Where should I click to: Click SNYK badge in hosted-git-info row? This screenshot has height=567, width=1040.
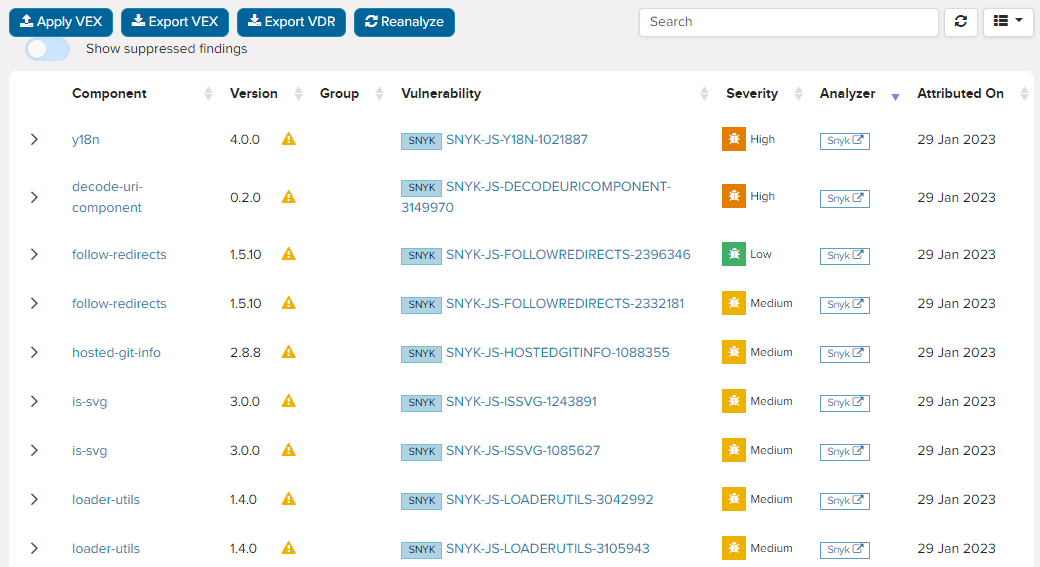pyautogui.click(x=421, y=354)
